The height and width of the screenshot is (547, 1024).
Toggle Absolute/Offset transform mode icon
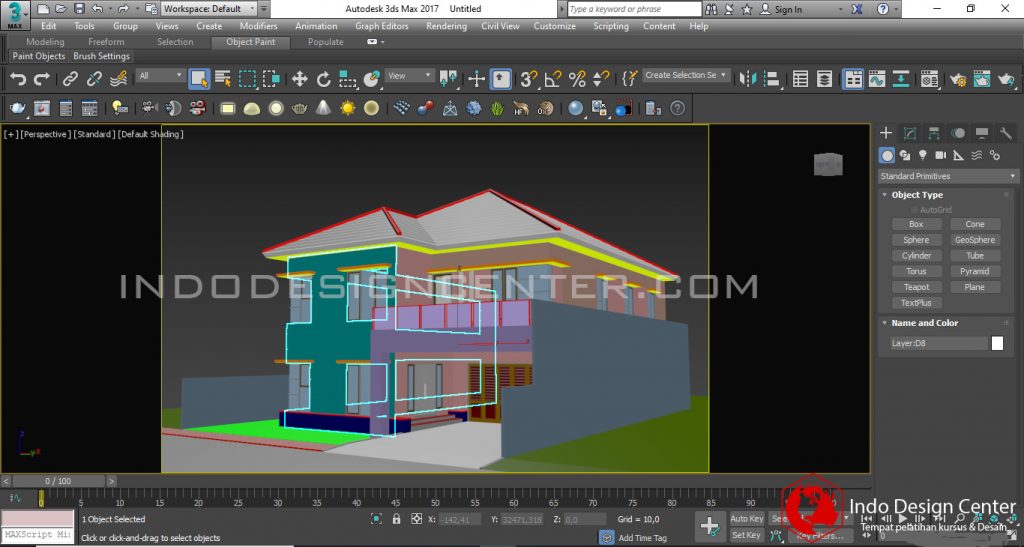click(416, 519)
